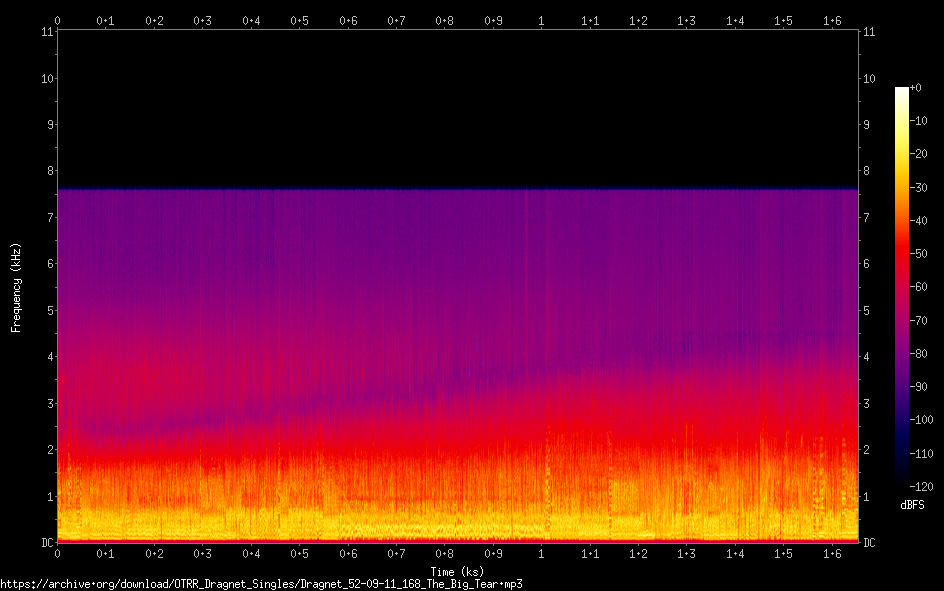This screenshot has height=591, width=944.
Task: Click the 1.3 marker on the bottom time axis
Action: pos(687,553)
